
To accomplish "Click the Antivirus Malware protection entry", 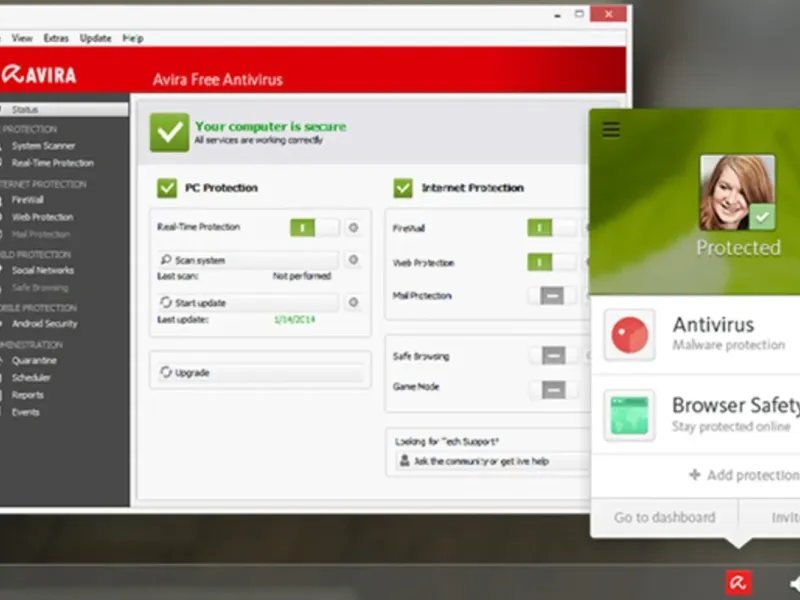I will coord(695,335).
